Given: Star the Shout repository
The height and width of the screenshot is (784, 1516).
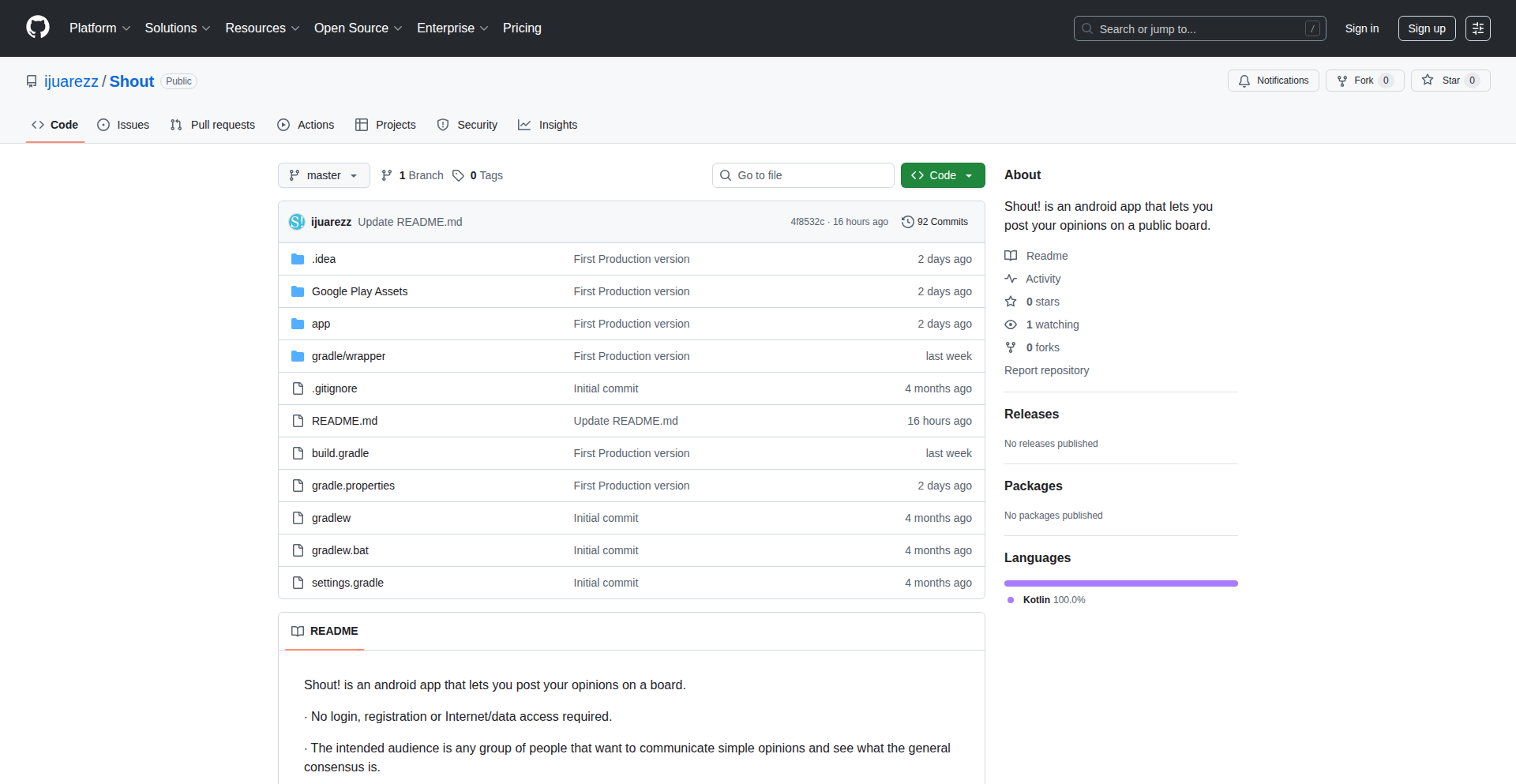Looking at the screenshot, I should click(x=1450, y=81).
